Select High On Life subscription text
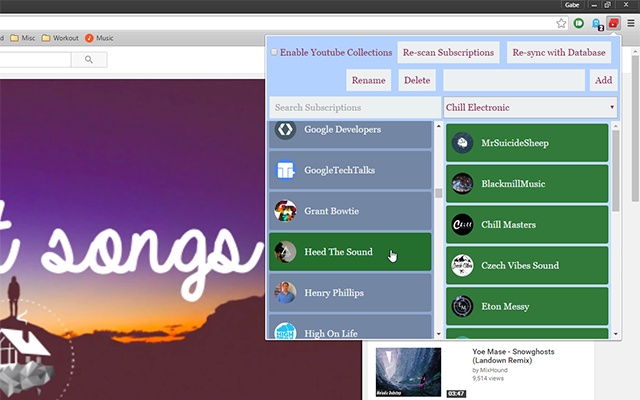 331,333
